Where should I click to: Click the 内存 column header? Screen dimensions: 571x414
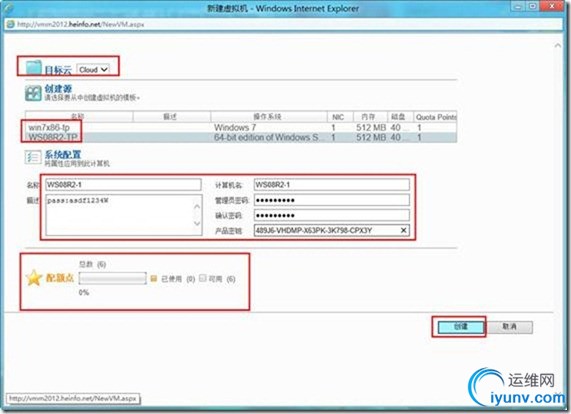tap(370, 117)
